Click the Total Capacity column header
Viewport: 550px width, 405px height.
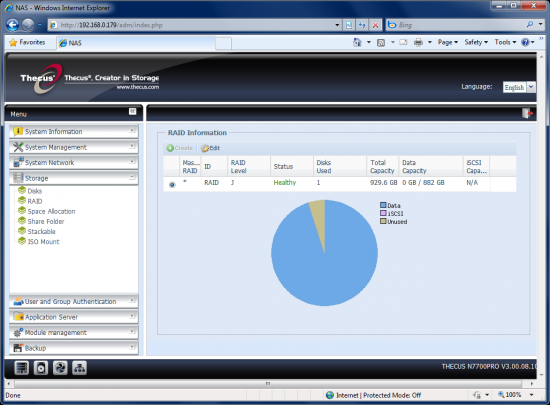pyautogui.click(x=382, y=167)
